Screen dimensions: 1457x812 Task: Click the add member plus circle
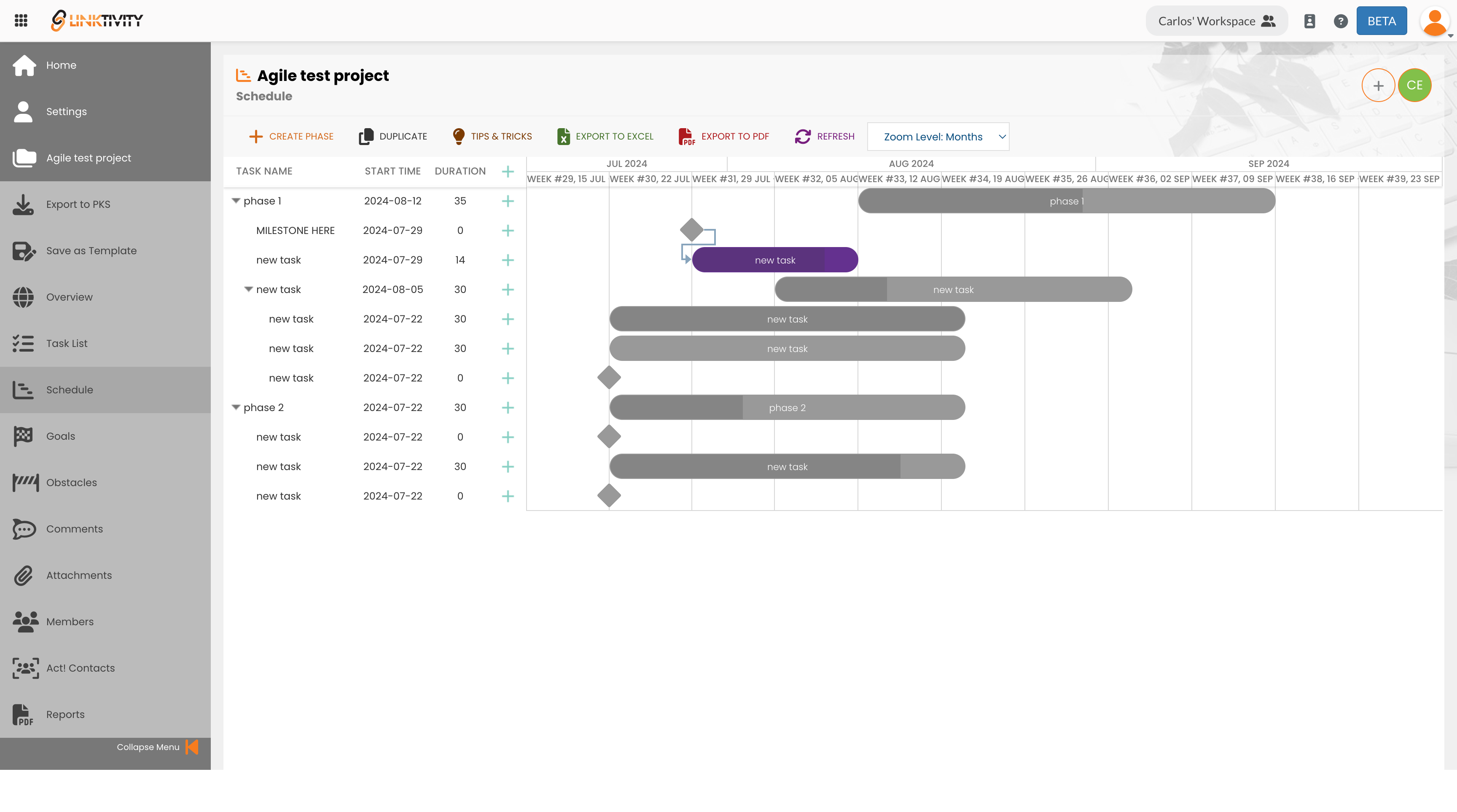[x=1378, y=86]
